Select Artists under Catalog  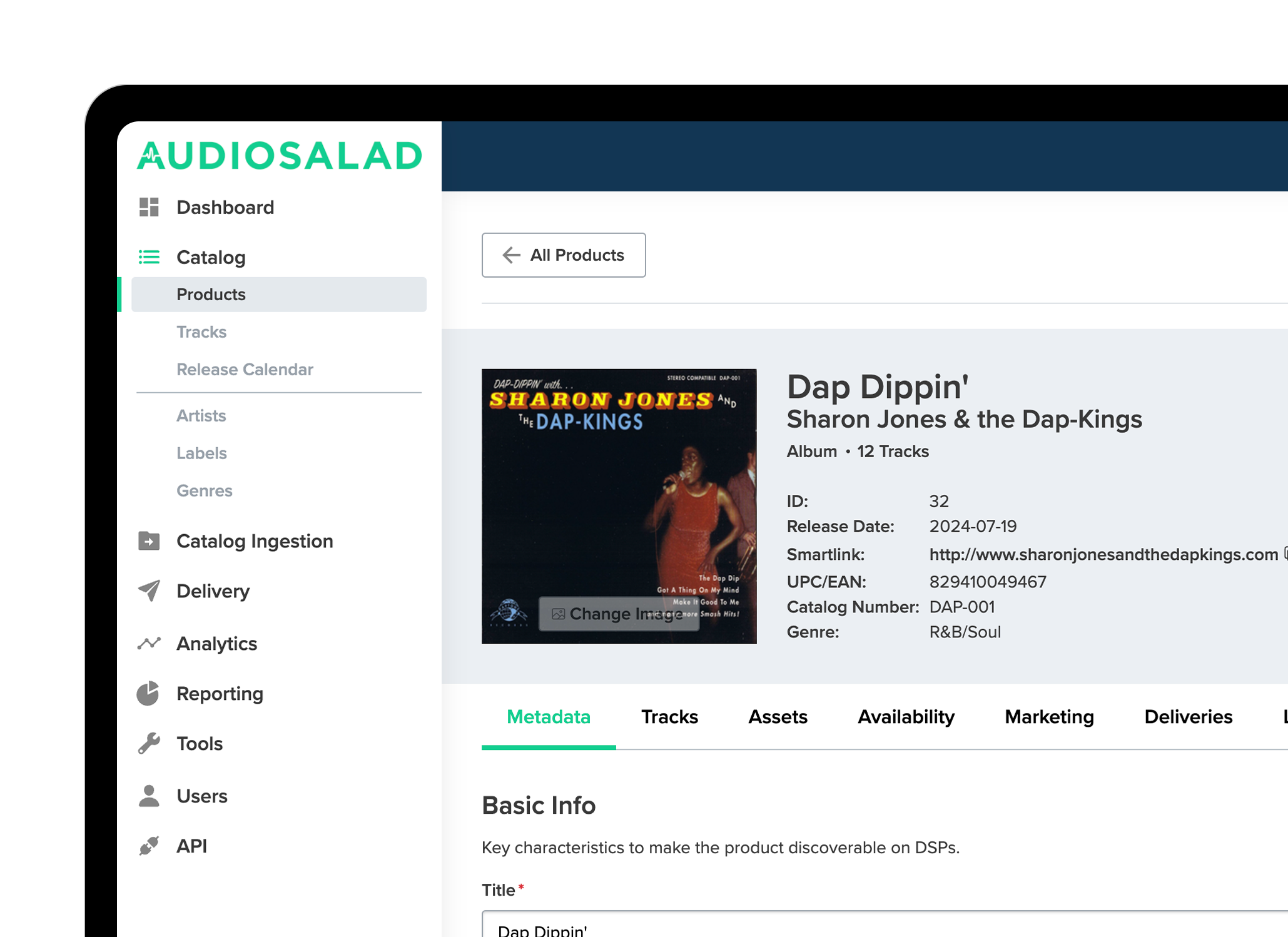click(x=201, y=415)
